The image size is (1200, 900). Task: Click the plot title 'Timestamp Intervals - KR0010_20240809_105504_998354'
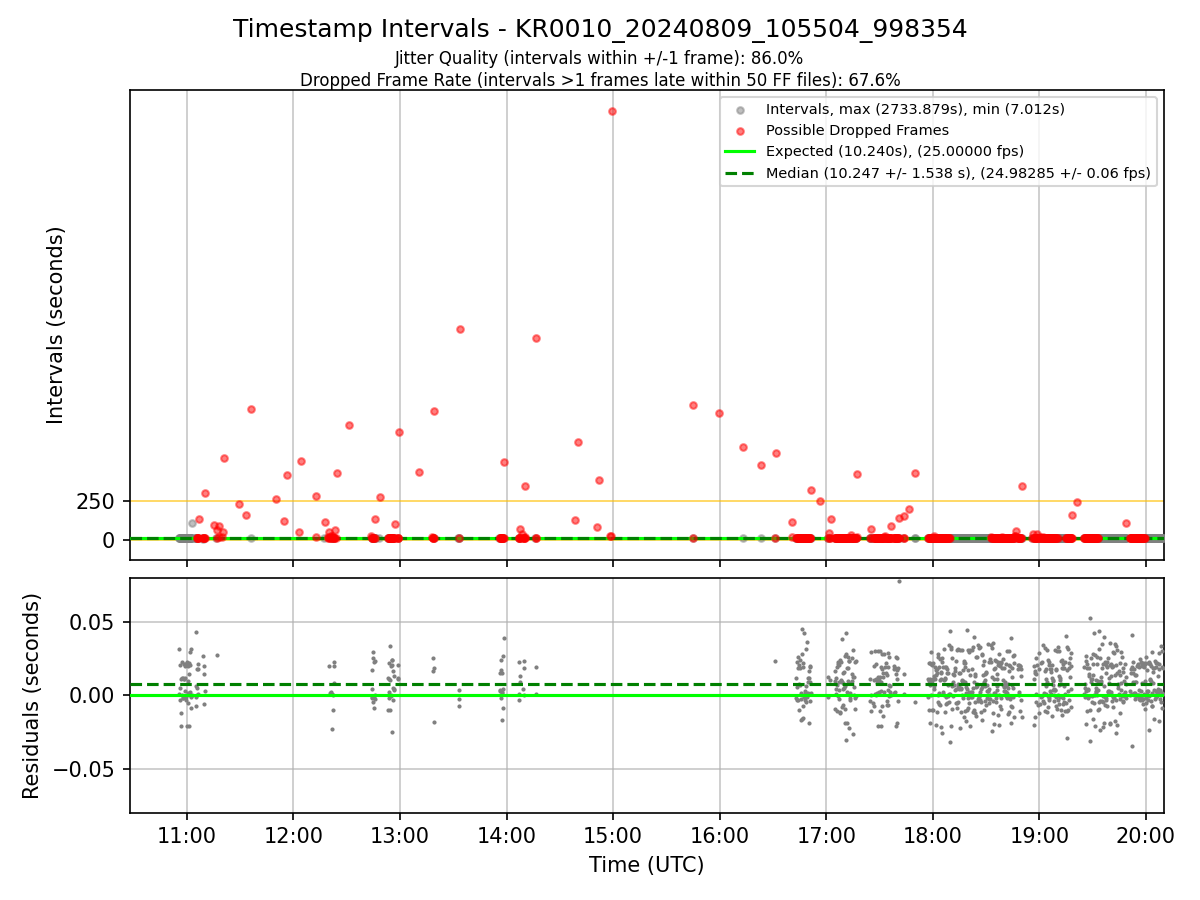click(x=600, y=29)
